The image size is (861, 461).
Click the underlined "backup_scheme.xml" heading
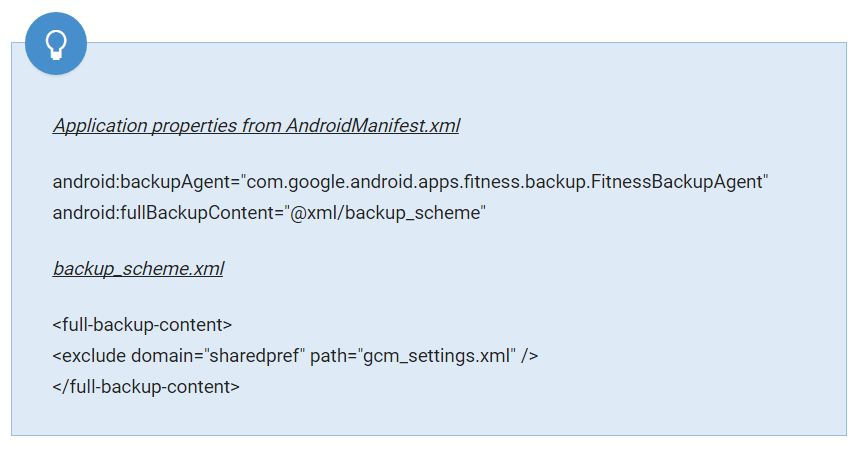(x=138, y=269)
